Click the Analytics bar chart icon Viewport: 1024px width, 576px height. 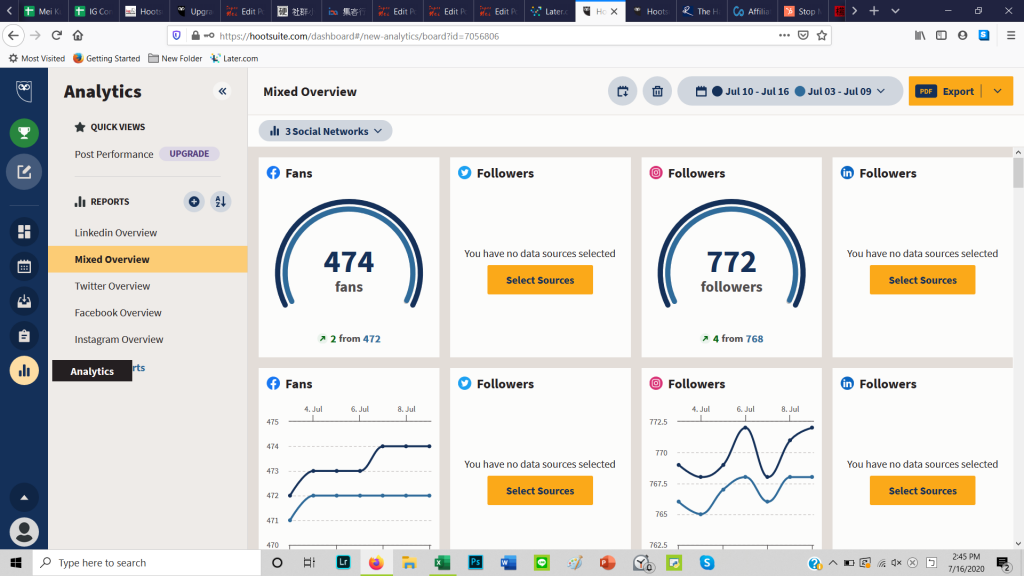[x=24, y=371]
